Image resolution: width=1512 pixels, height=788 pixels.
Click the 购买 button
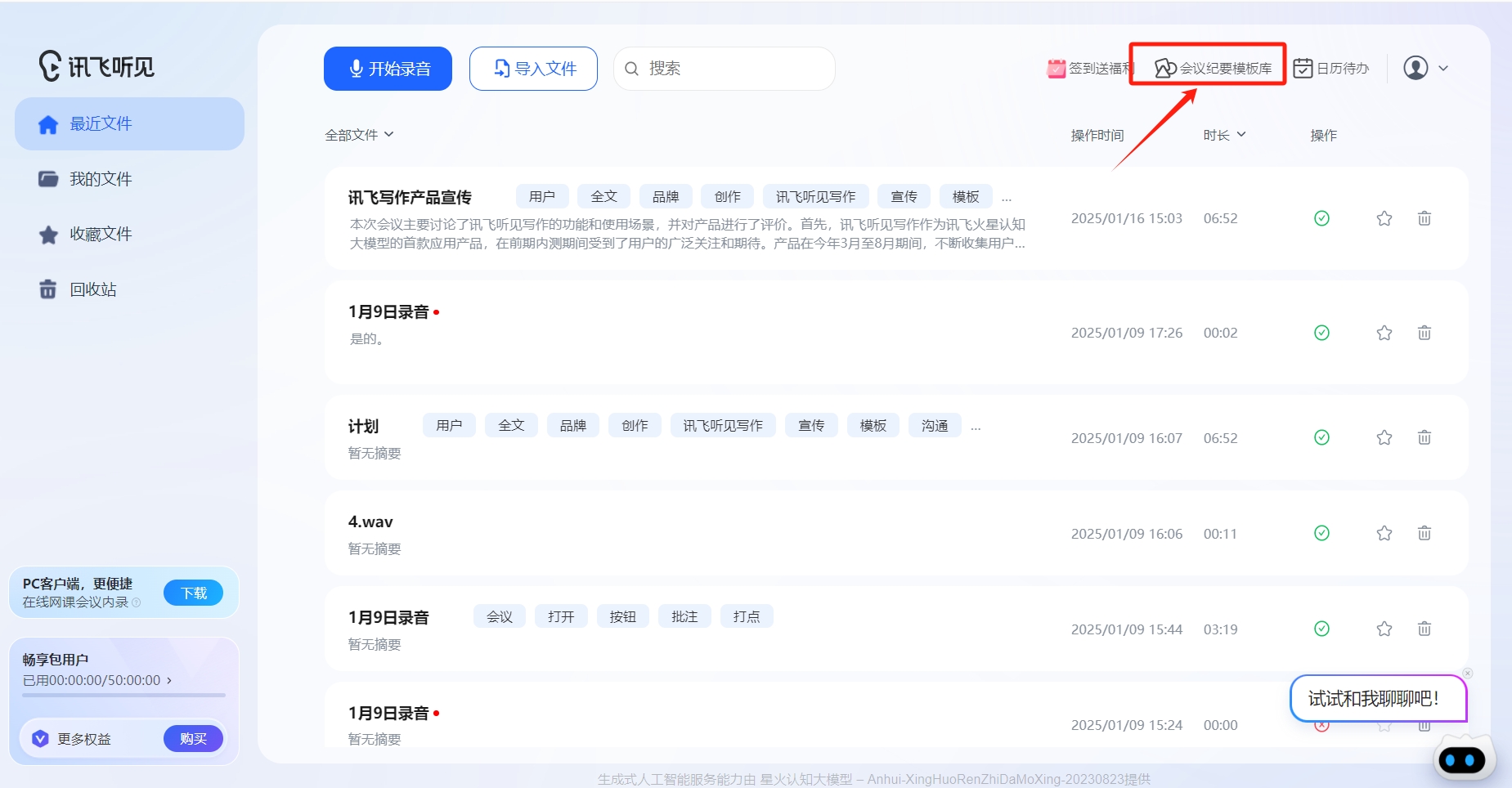coord(194,738)
